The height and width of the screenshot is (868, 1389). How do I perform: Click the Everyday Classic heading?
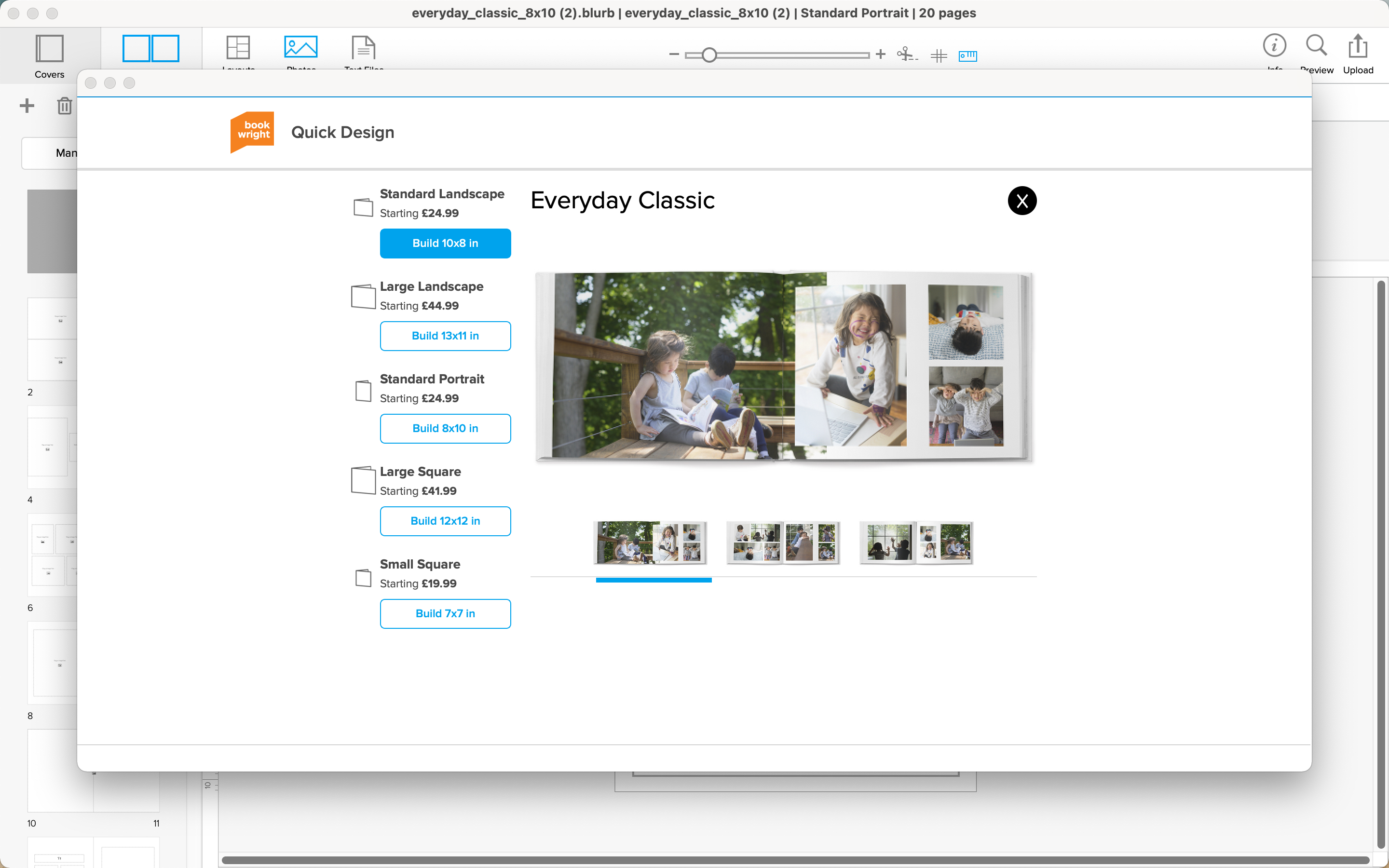pos(623,201)
